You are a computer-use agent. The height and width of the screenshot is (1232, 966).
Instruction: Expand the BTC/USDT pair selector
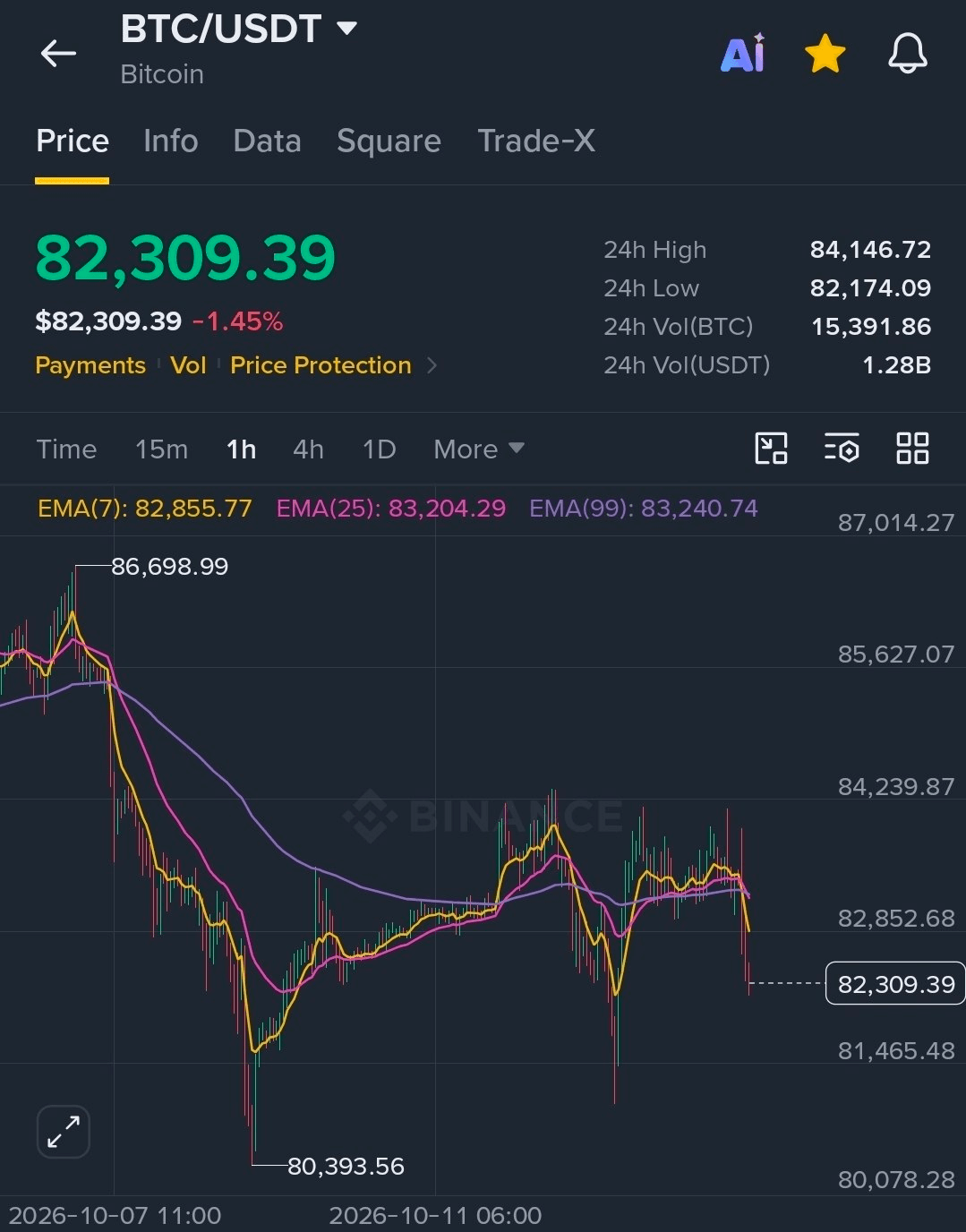pyautogui.click(x=346, y=29)
